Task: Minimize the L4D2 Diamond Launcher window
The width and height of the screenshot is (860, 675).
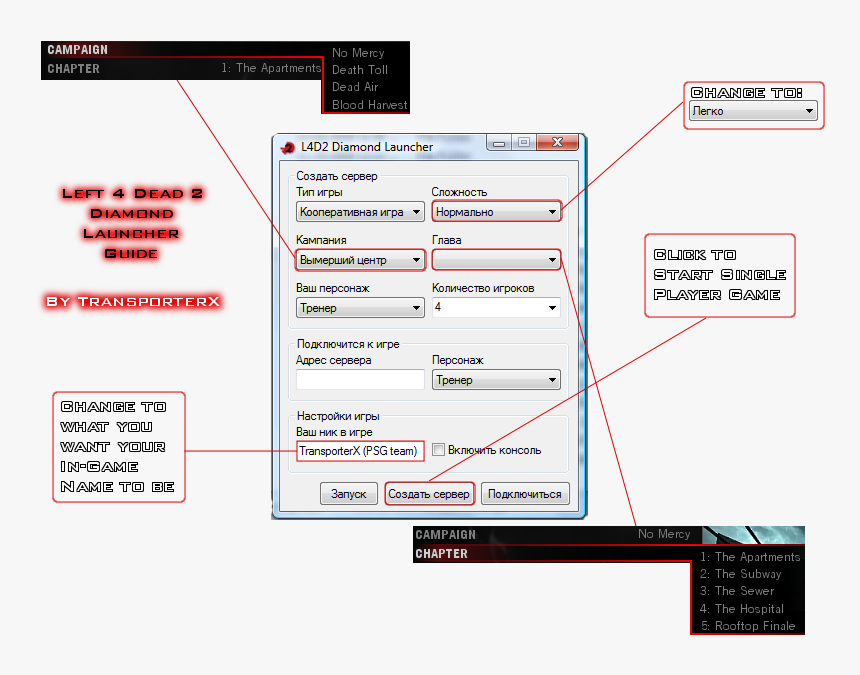Action: [x=499, y=143]
